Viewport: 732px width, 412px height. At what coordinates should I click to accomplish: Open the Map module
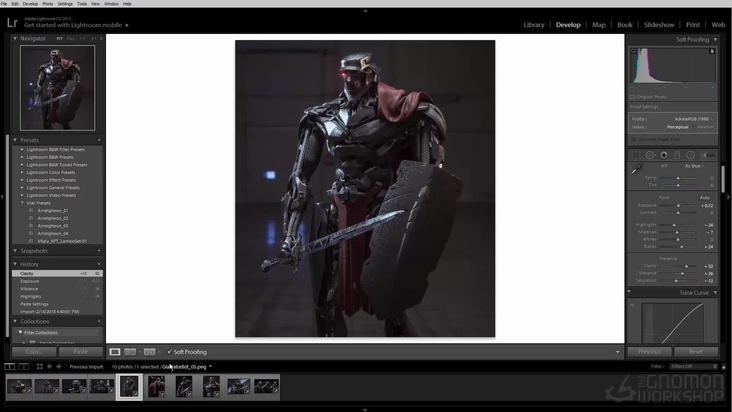tap(598, 25)
